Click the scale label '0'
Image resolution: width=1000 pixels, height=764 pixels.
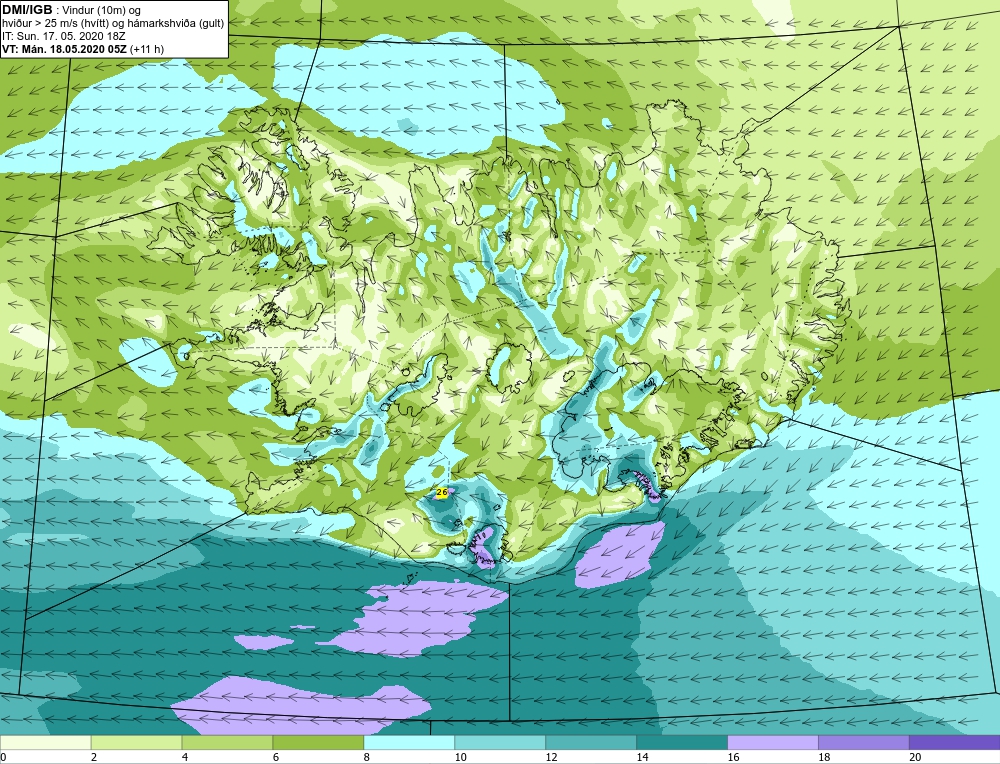tap(3, 758)
